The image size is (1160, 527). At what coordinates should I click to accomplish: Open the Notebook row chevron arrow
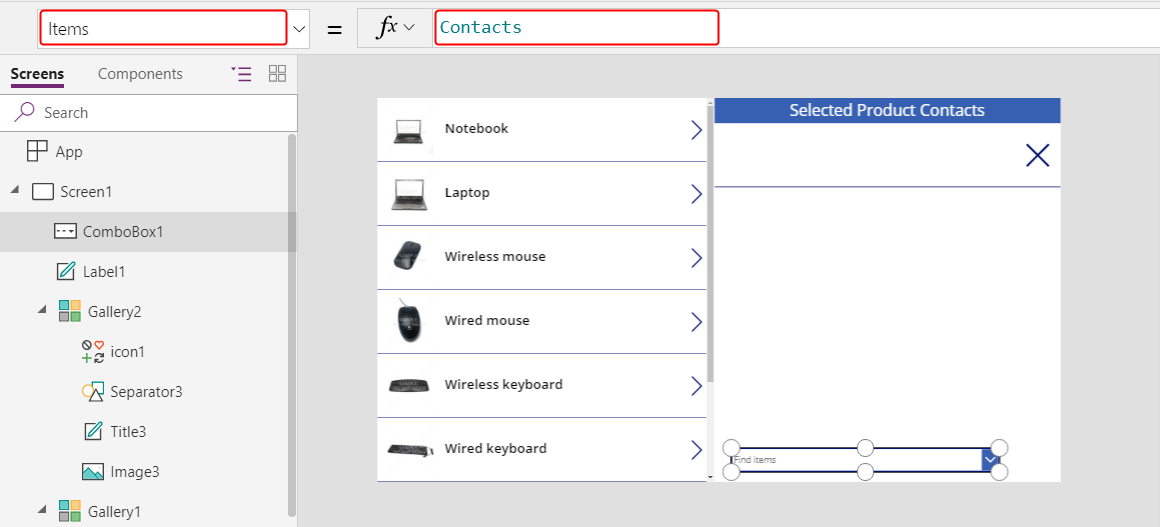696,130
